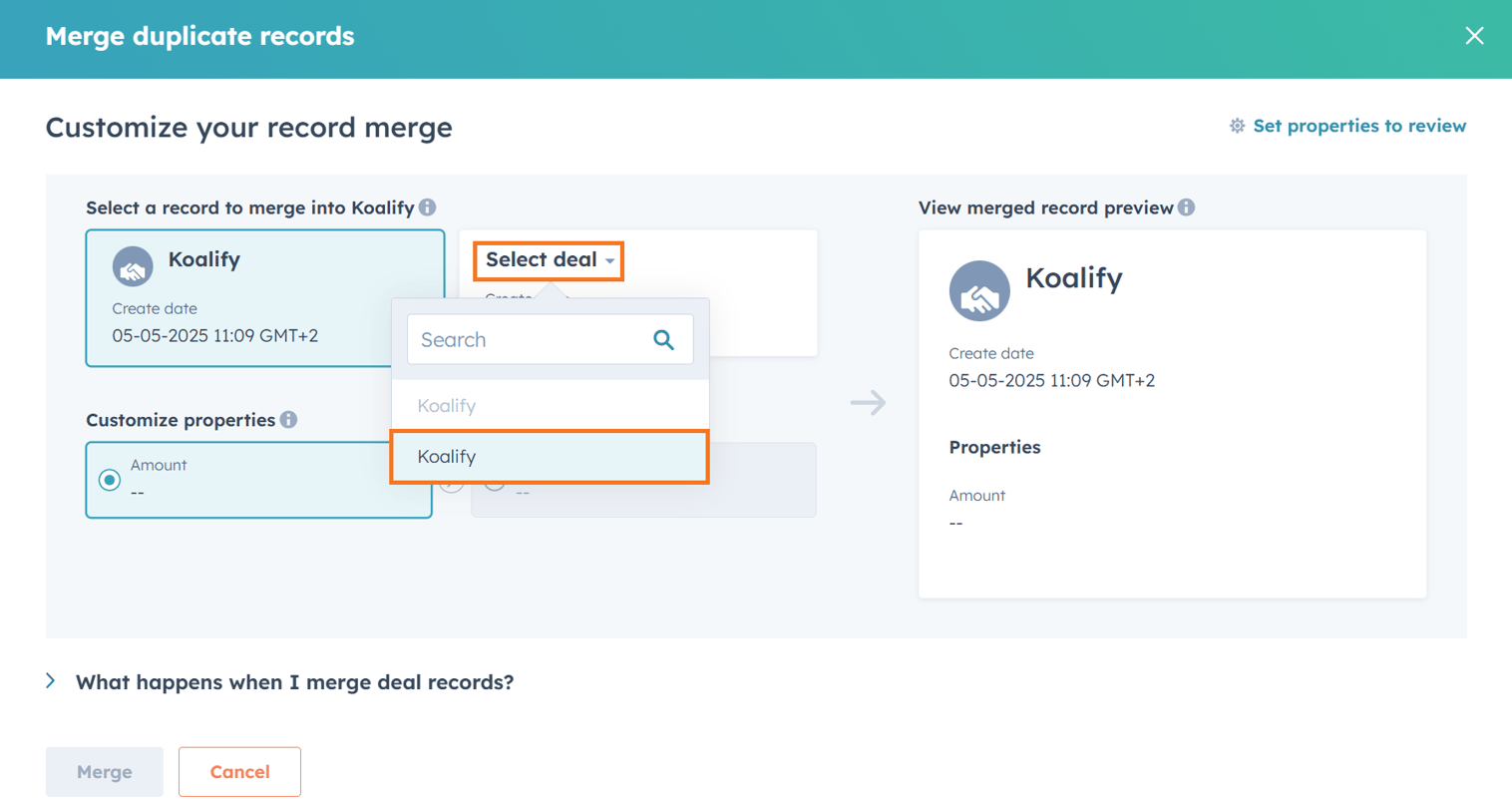Screen dimensions: 1512x801
Task: Open Set properties to review
Action: point(1358,125)
